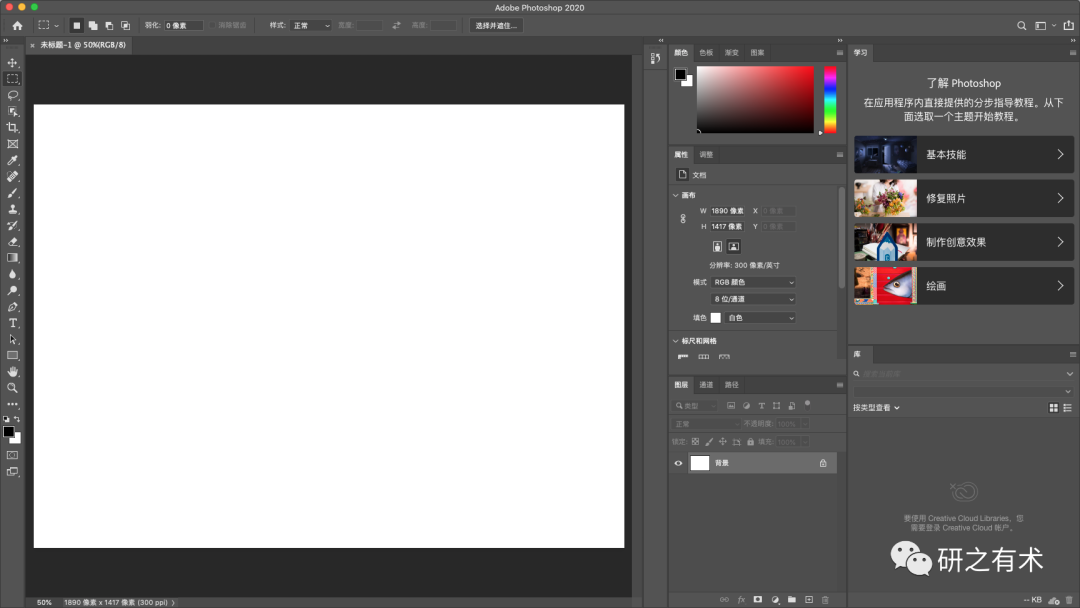This screenshot has width=1080, height=608.
Task: Switch to the 路径 tab
Action: pos(731,385)
